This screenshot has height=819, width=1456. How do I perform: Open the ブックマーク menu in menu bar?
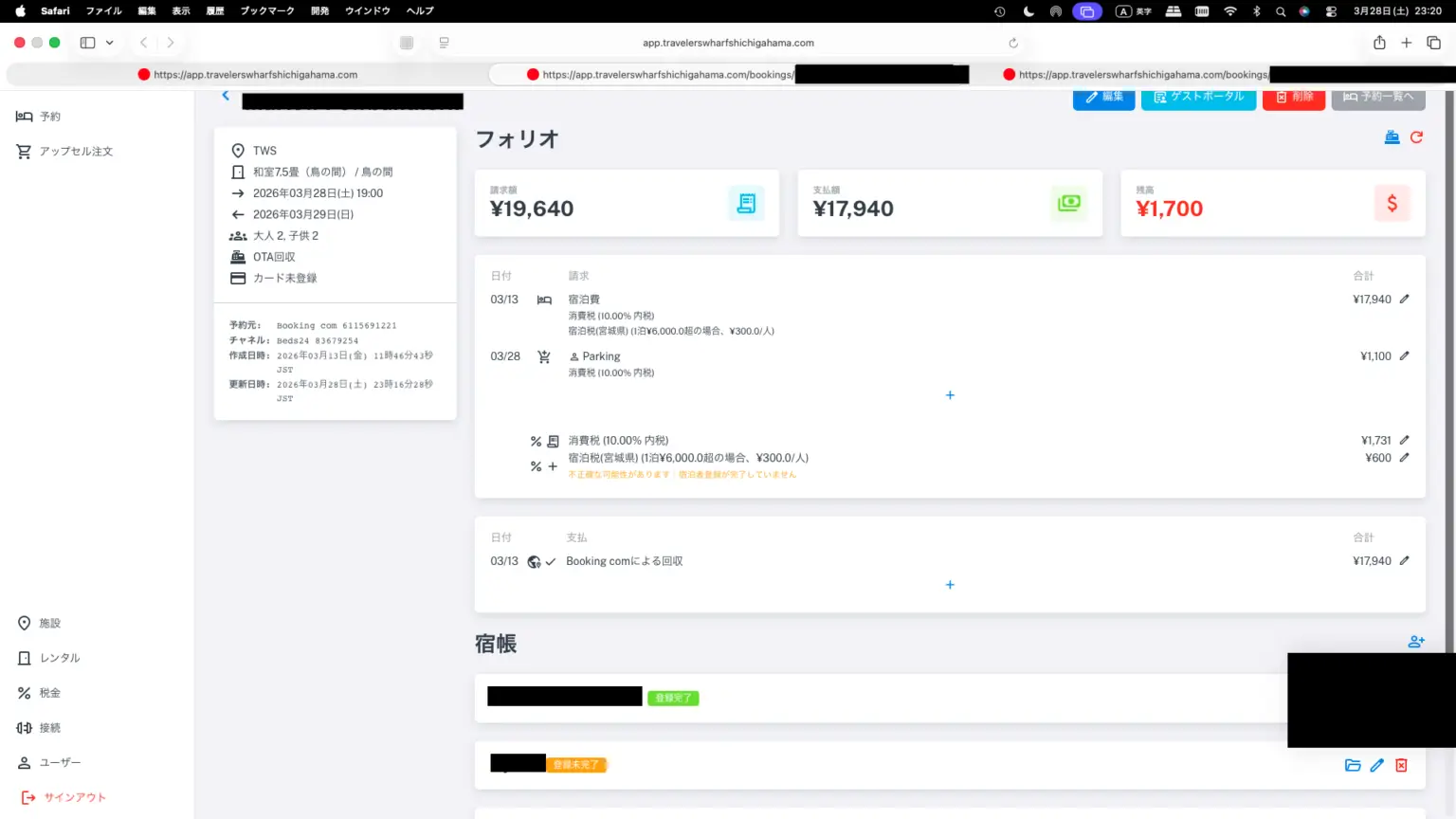click(266, 11)
